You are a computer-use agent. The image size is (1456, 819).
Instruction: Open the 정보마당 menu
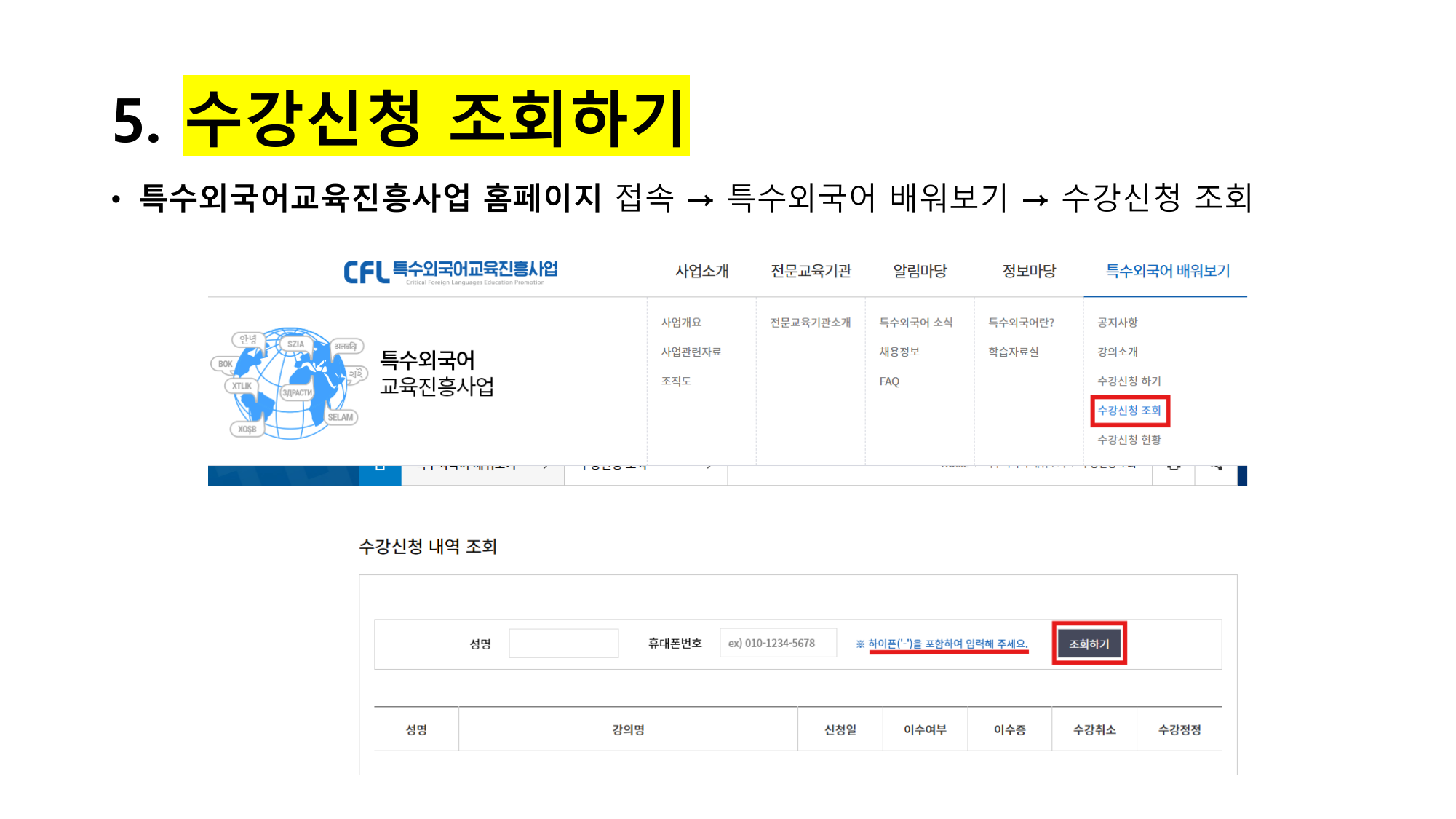[1029, 272]
